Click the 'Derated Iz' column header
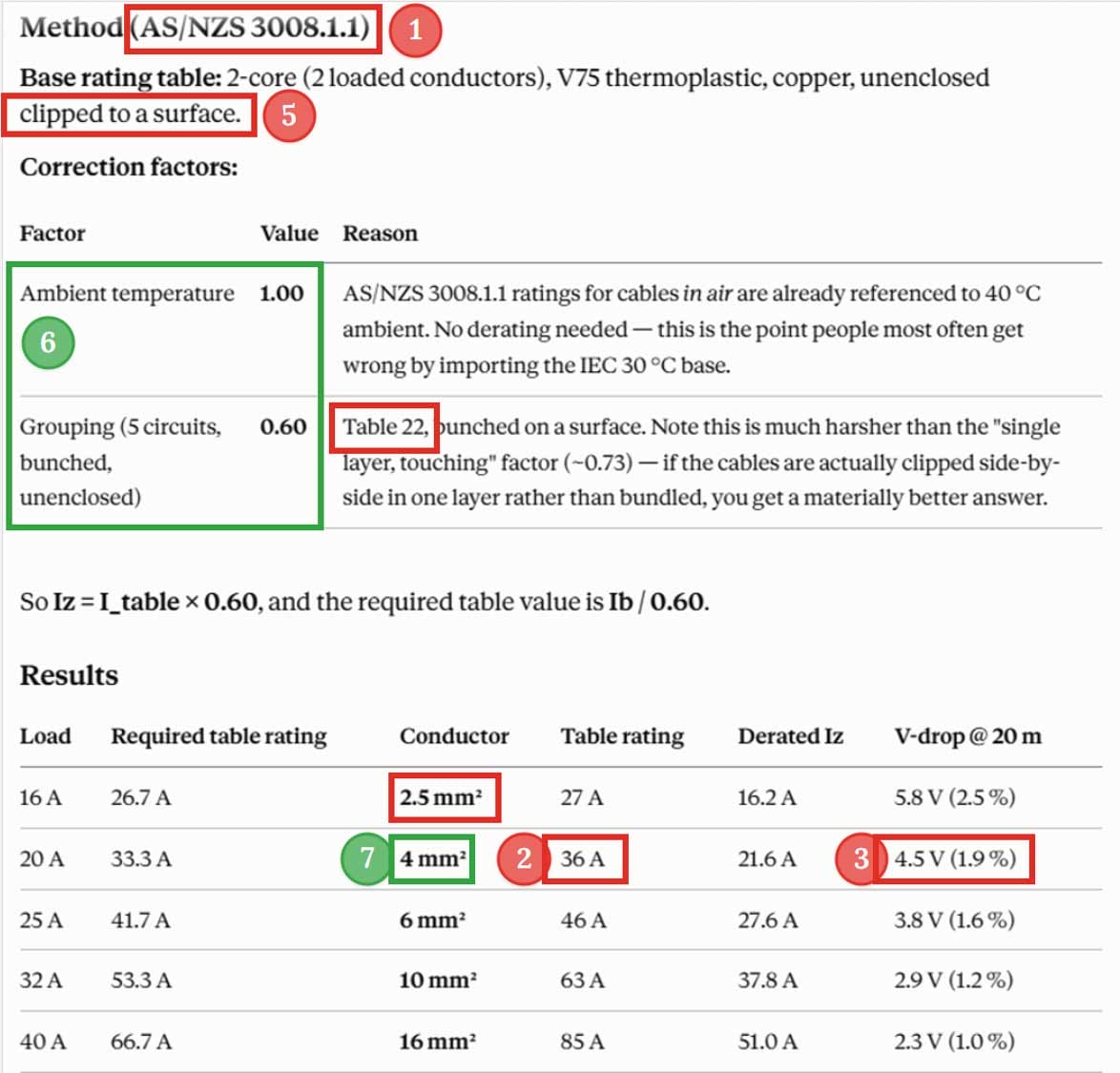 (790, 736)
